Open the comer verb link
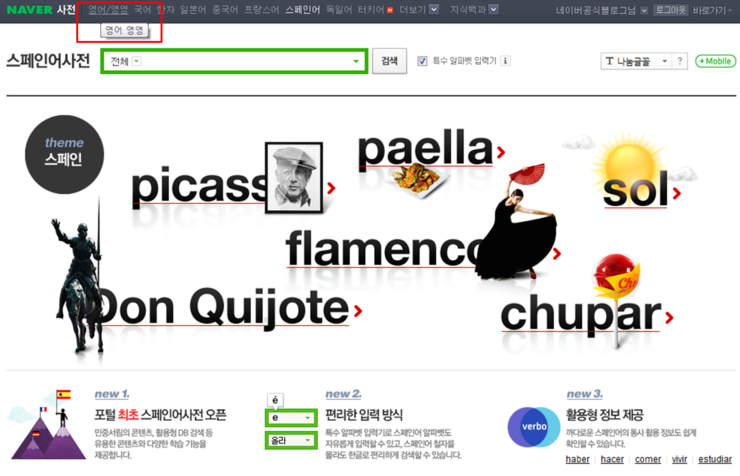 click(x=648, y=459)
